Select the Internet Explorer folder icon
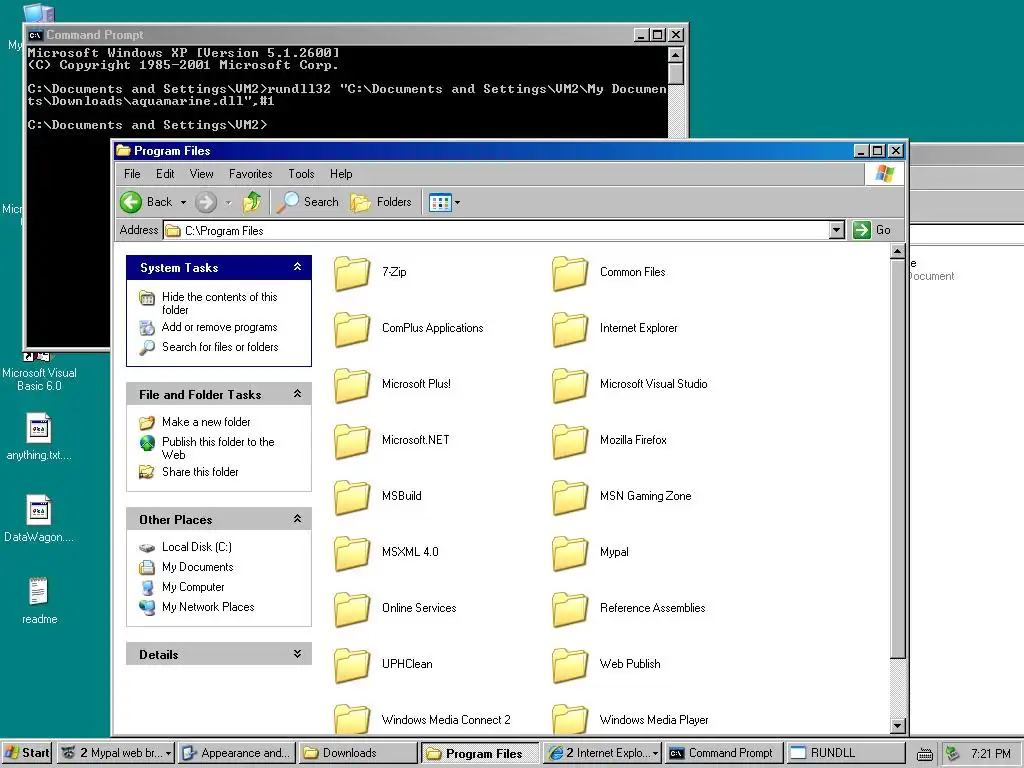1024x768 pixels. click(x=570, y=329)
